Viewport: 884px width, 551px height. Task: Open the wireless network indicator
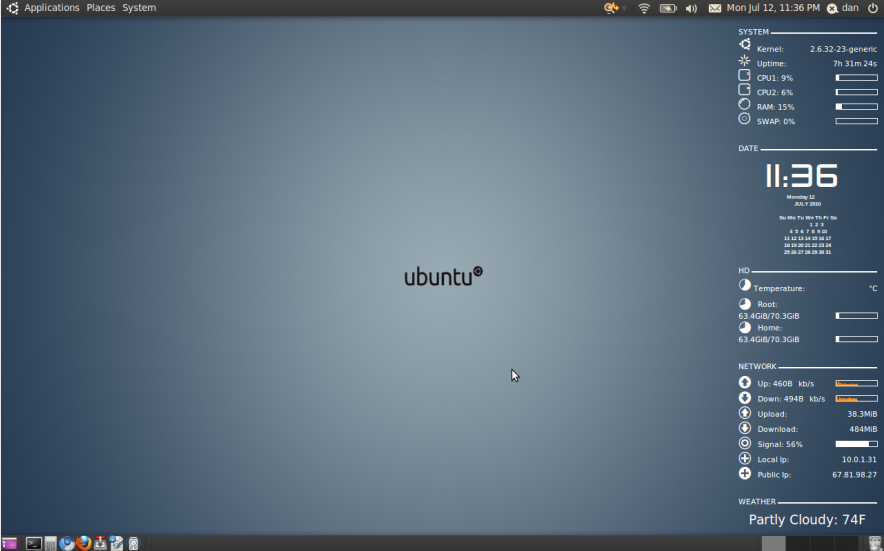click(x=644, y=8)
